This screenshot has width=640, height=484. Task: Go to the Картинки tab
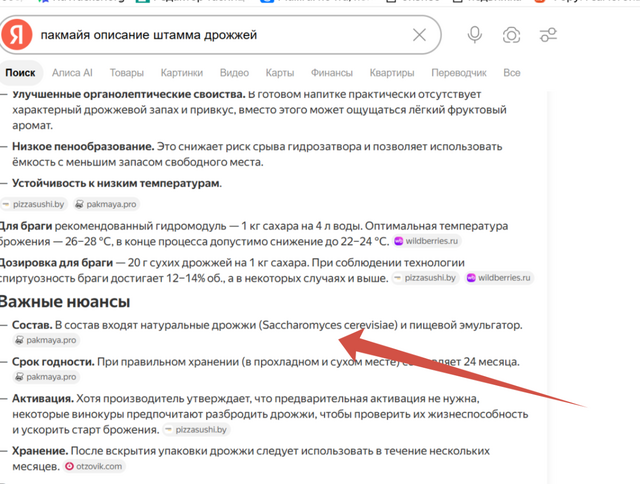pos(182,73)
